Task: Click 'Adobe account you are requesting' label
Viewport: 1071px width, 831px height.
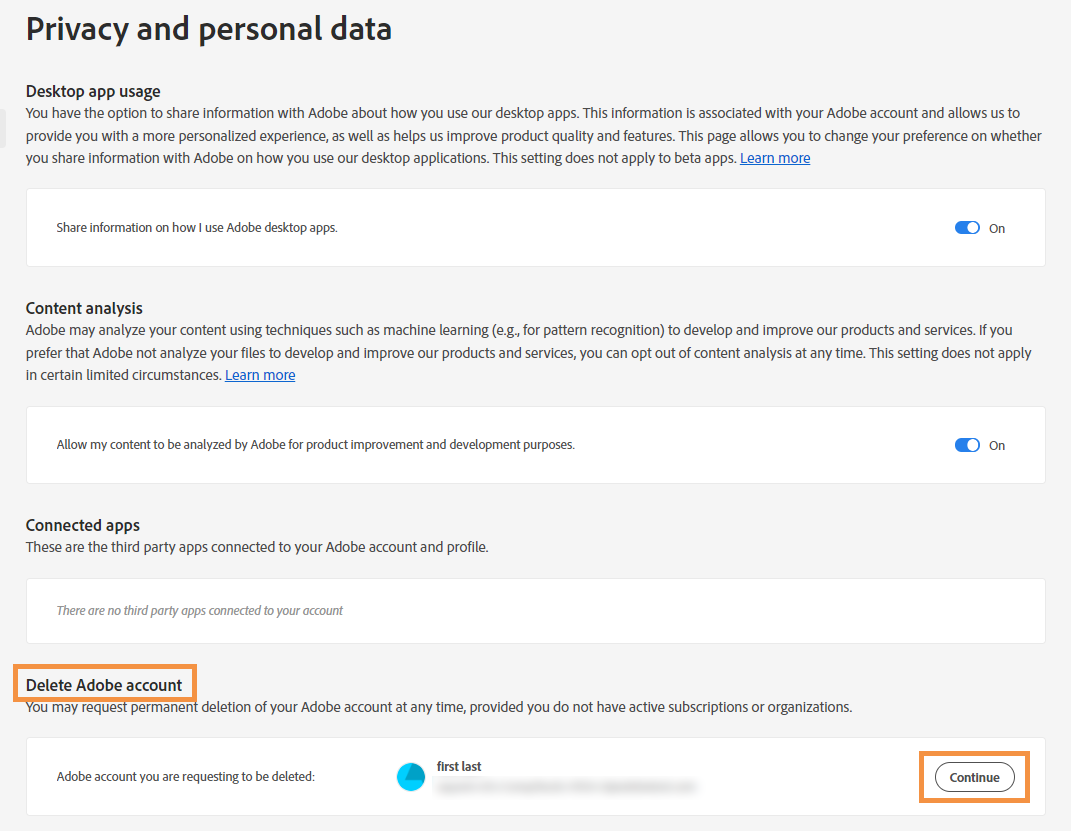Action: (186, 776)
